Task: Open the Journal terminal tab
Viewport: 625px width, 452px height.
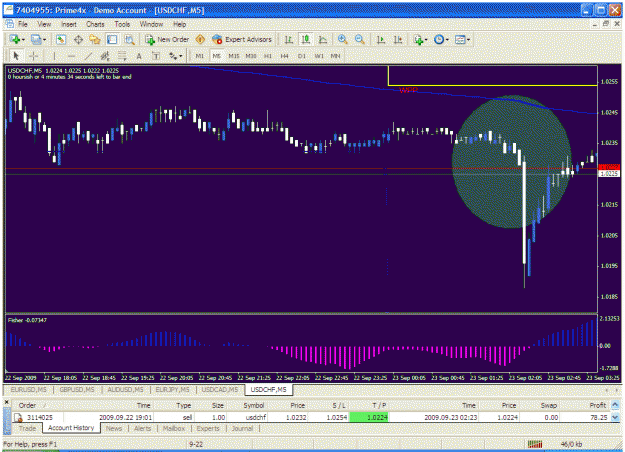Action: [x=242, y=428]
